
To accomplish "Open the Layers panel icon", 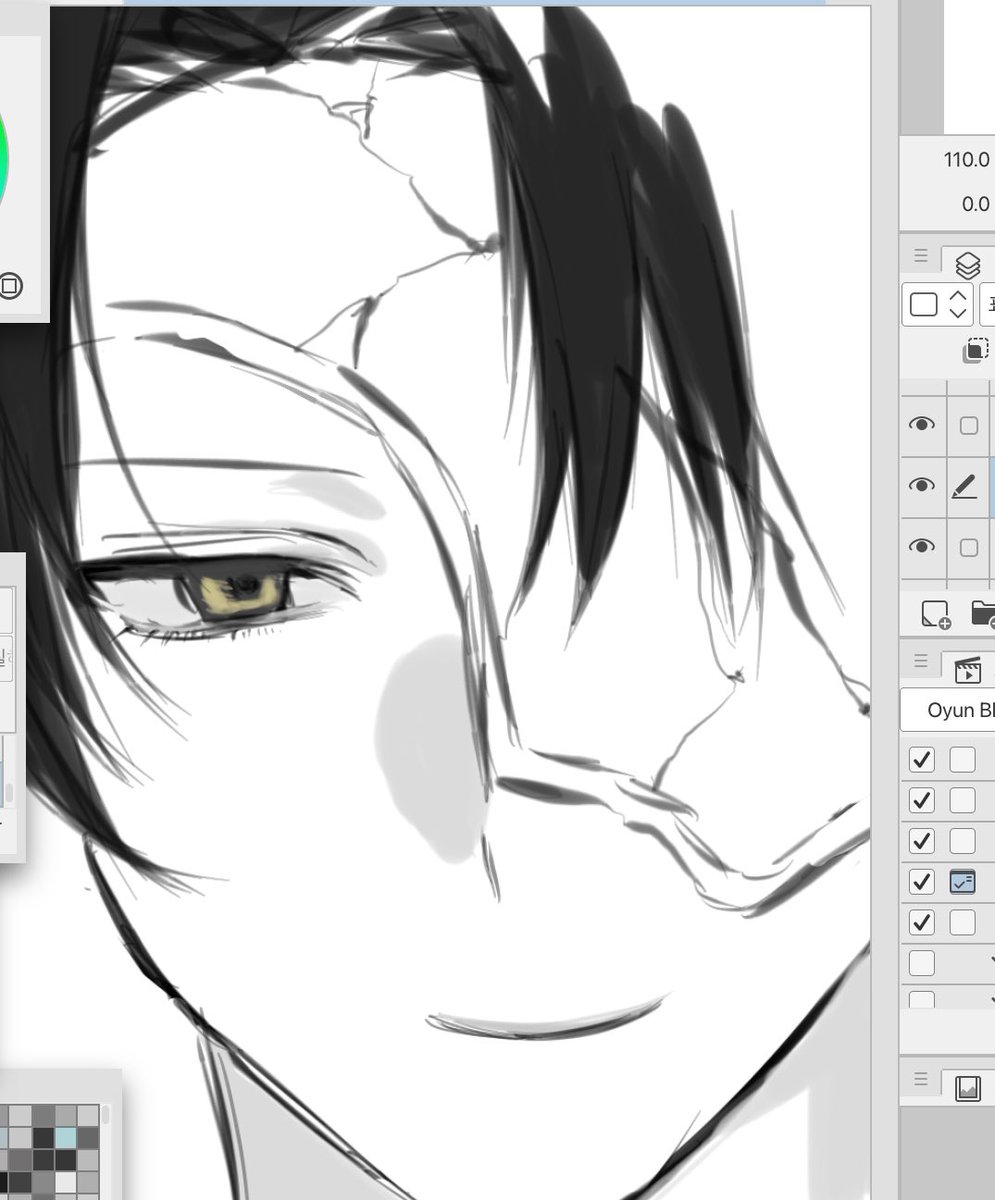I will click(x=967, y=265).
